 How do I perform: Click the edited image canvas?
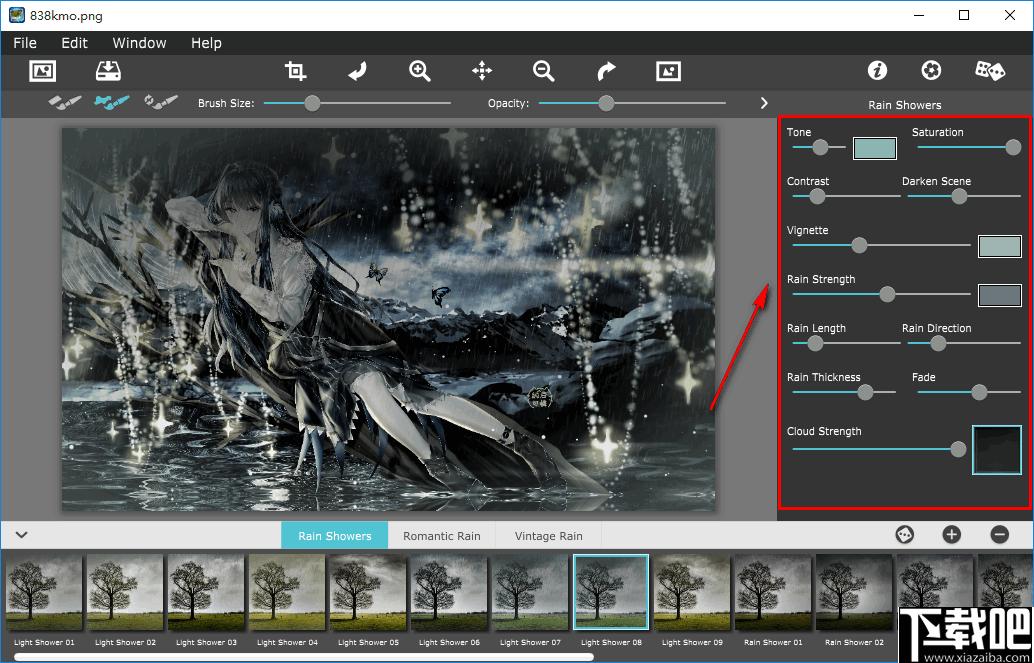[x=388, y=319]
